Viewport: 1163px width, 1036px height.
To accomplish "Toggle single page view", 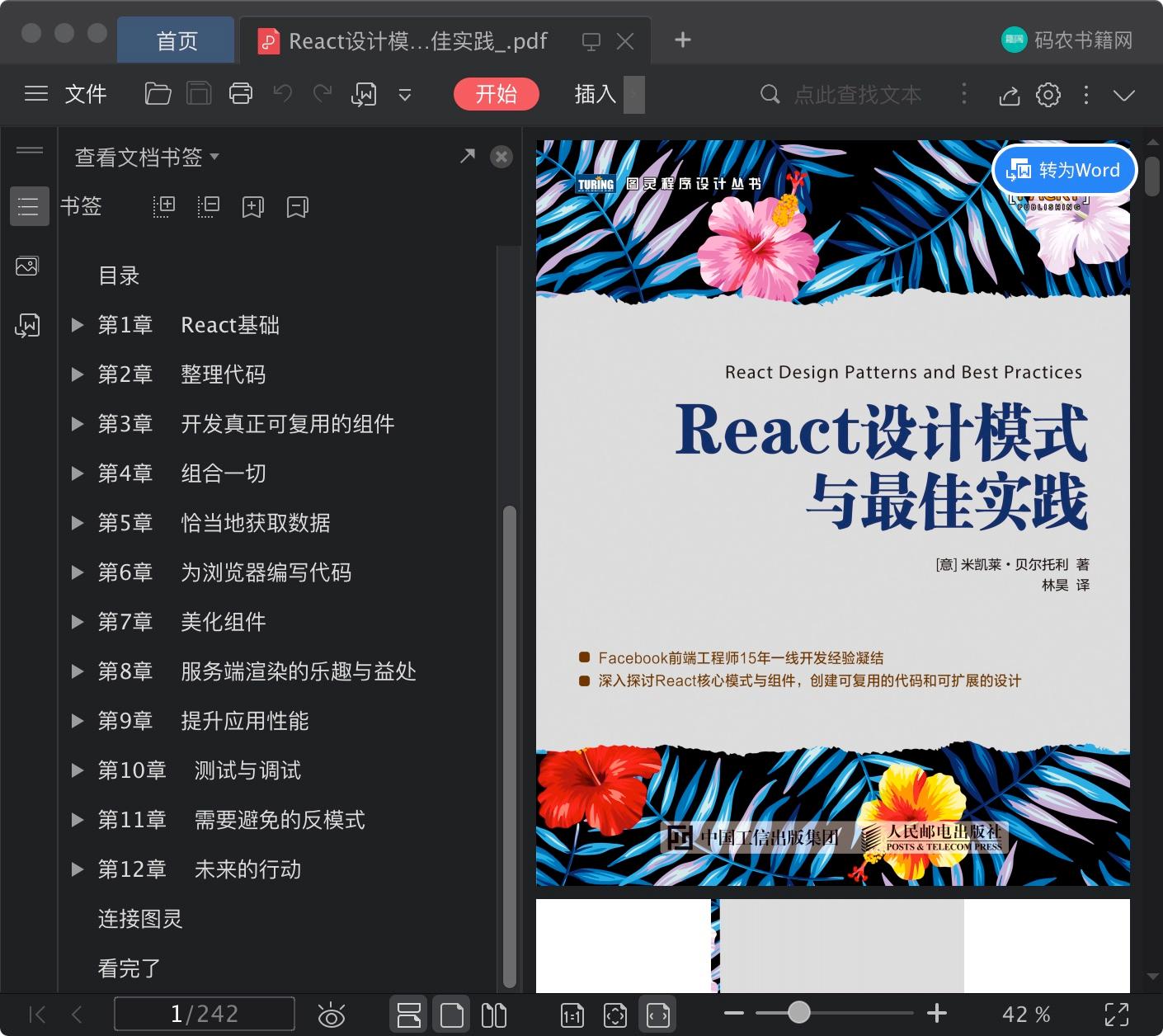I will [x=452, y=1015].
